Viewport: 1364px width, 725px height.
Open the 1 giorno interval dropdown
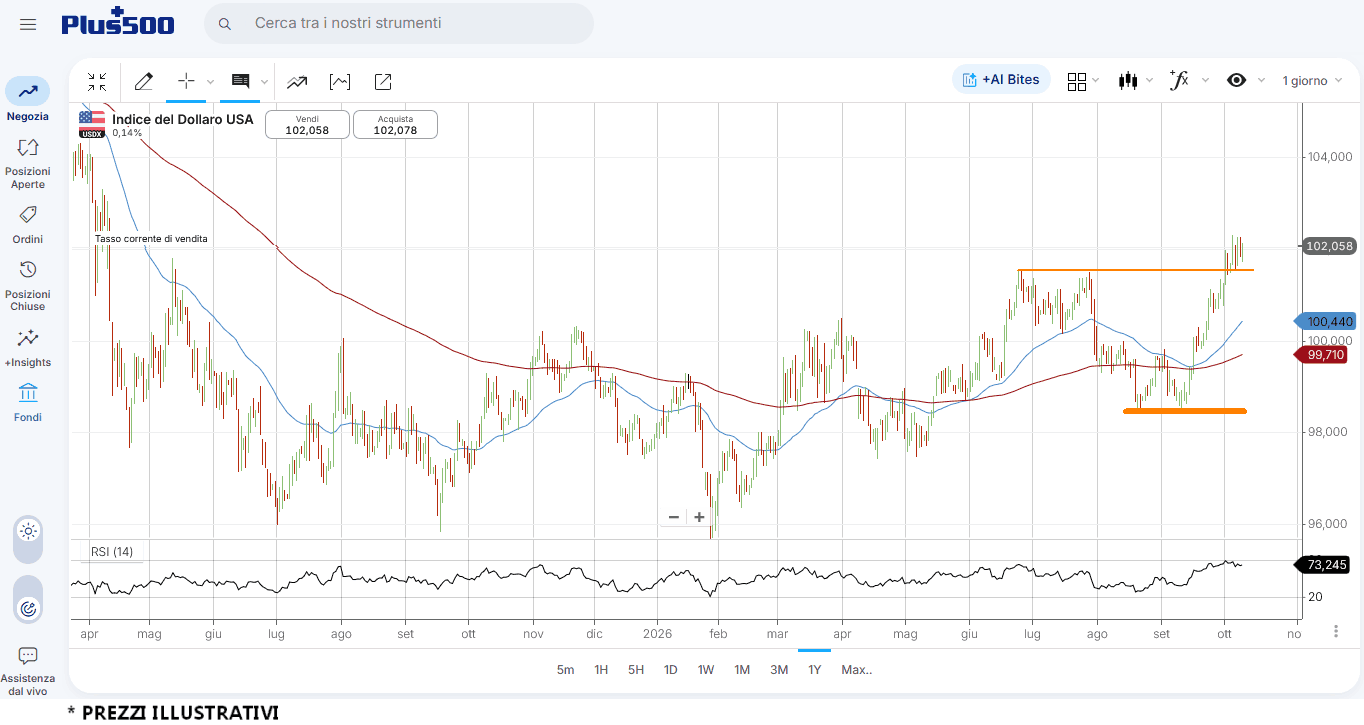tap(1312, 81)
